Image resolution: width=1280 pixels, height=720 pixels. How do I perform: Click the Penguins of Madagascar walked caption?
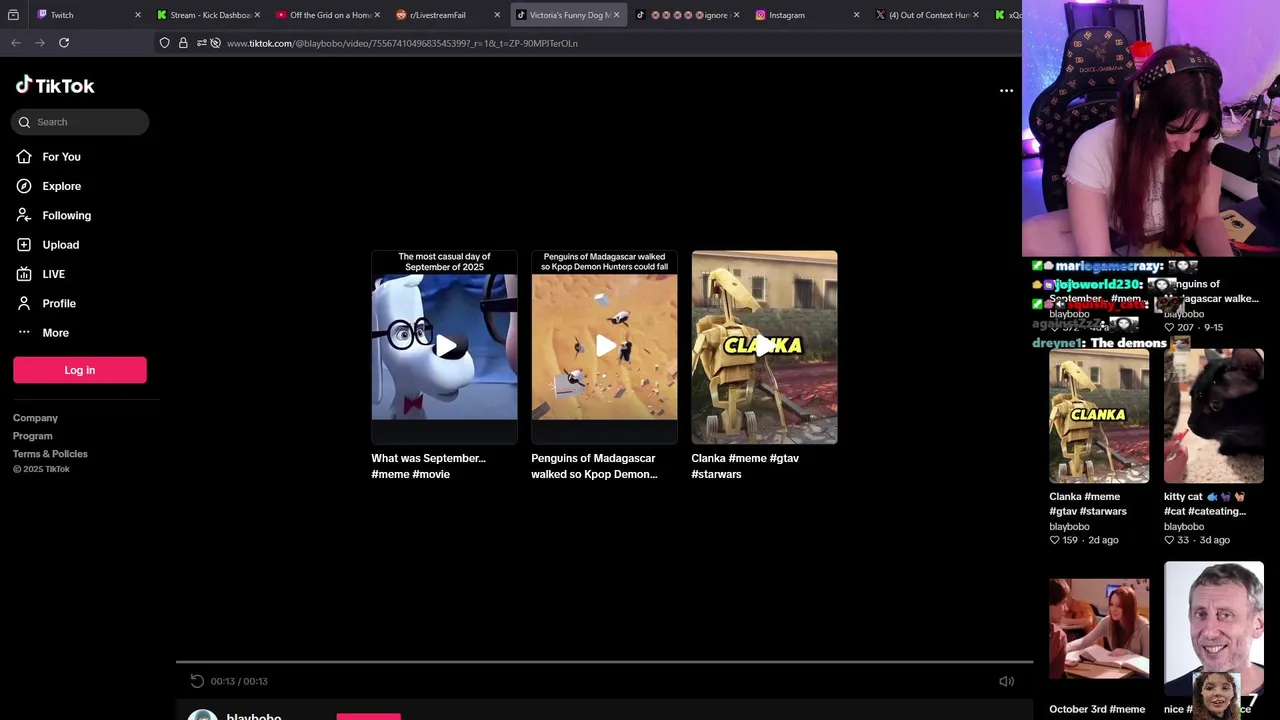pos(594,466)
